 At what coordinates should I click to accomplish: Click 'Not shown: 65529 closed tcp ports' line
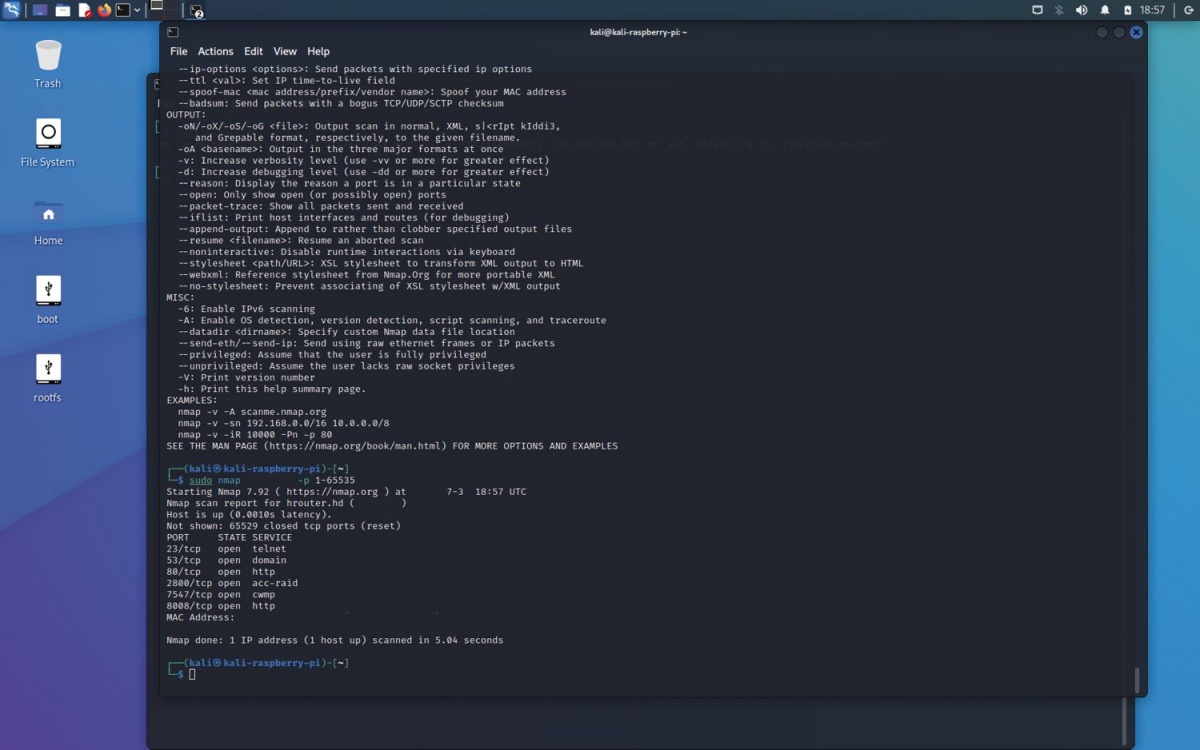(x=283, y=526)
